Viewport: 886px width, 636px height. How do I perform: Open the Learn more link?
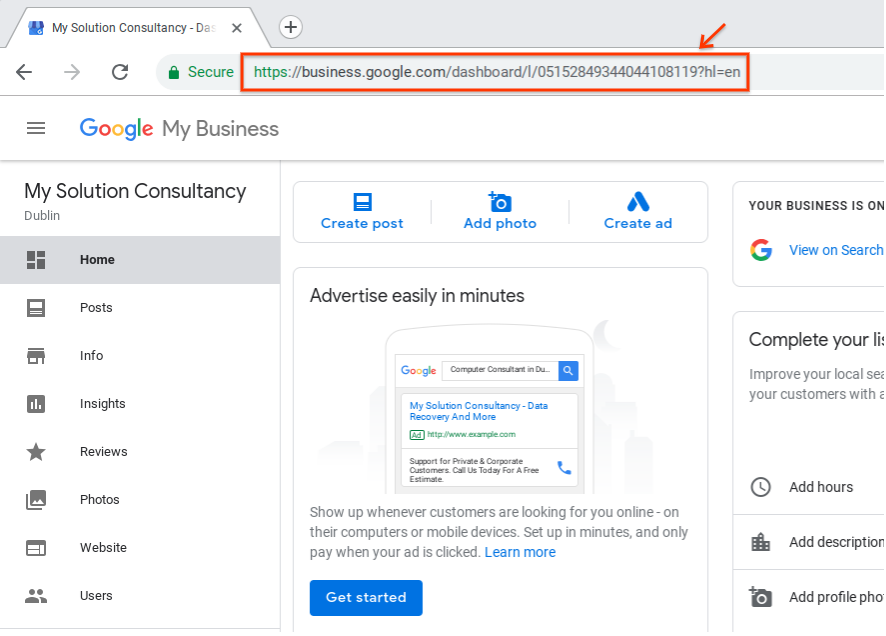(520, 551)
